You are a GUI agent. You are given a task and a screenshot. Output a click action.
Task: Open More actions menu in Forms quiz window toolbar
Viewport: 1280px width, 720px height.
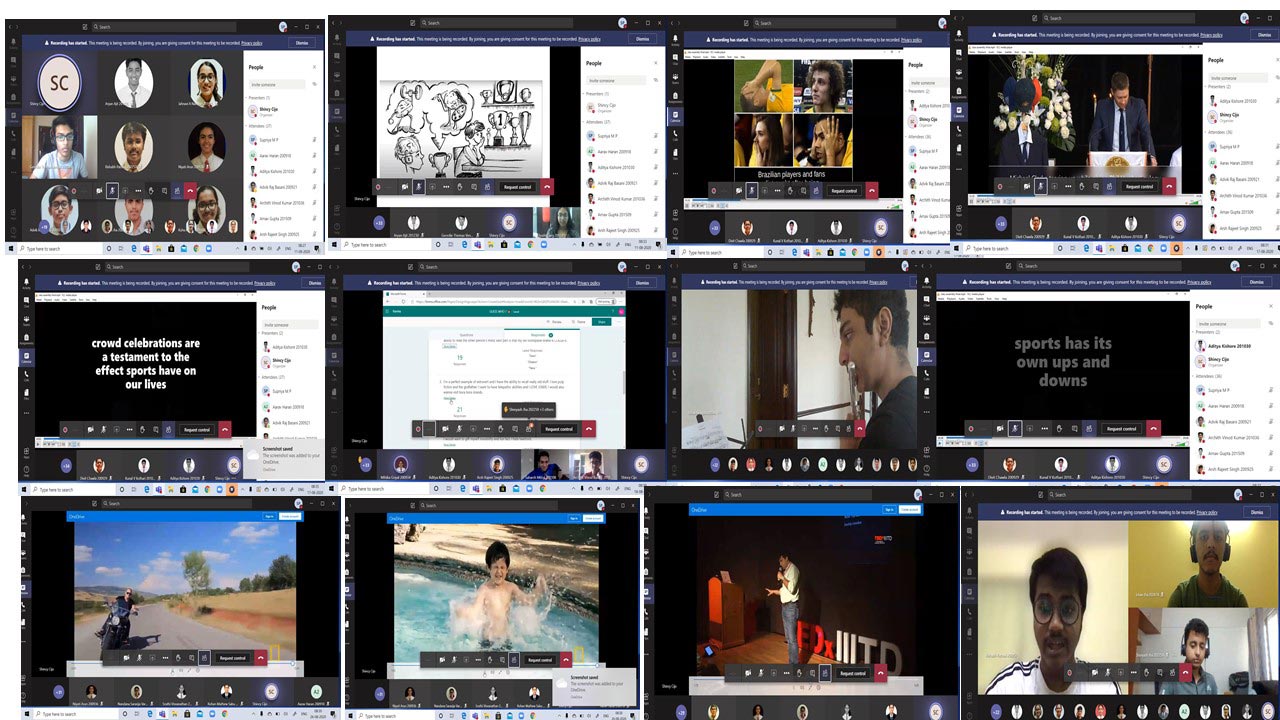click(487, 429)
